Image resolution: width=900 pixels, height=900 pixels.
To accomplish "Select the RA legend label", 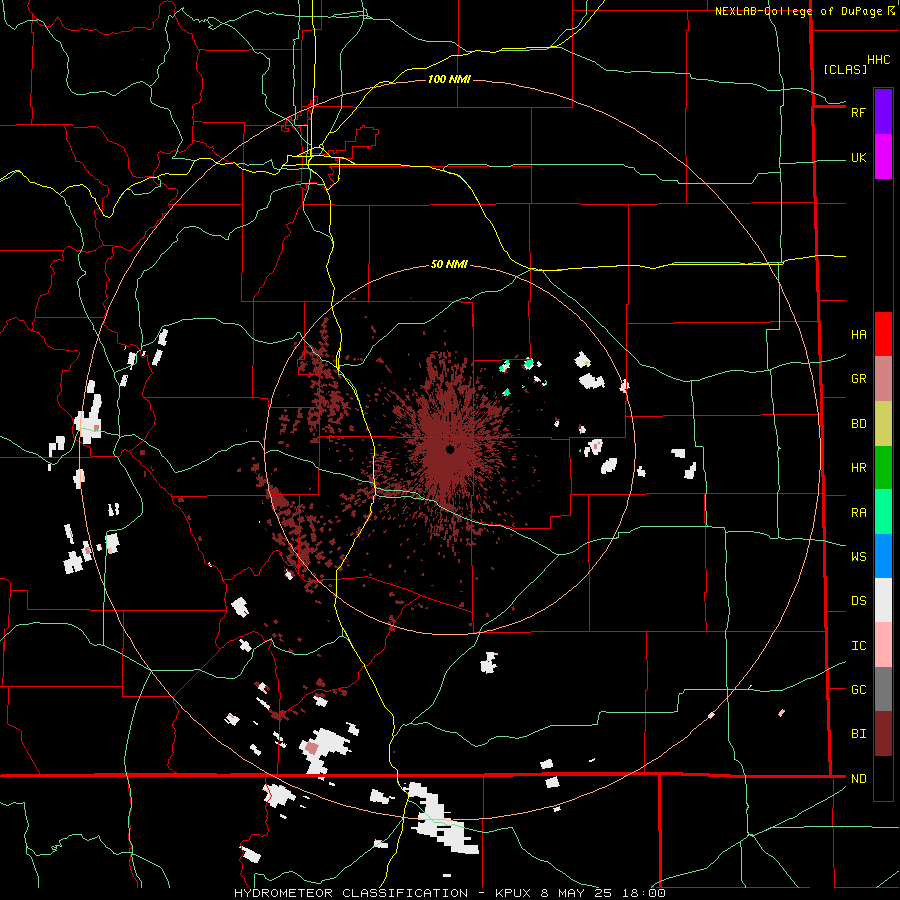I will 859,513.
